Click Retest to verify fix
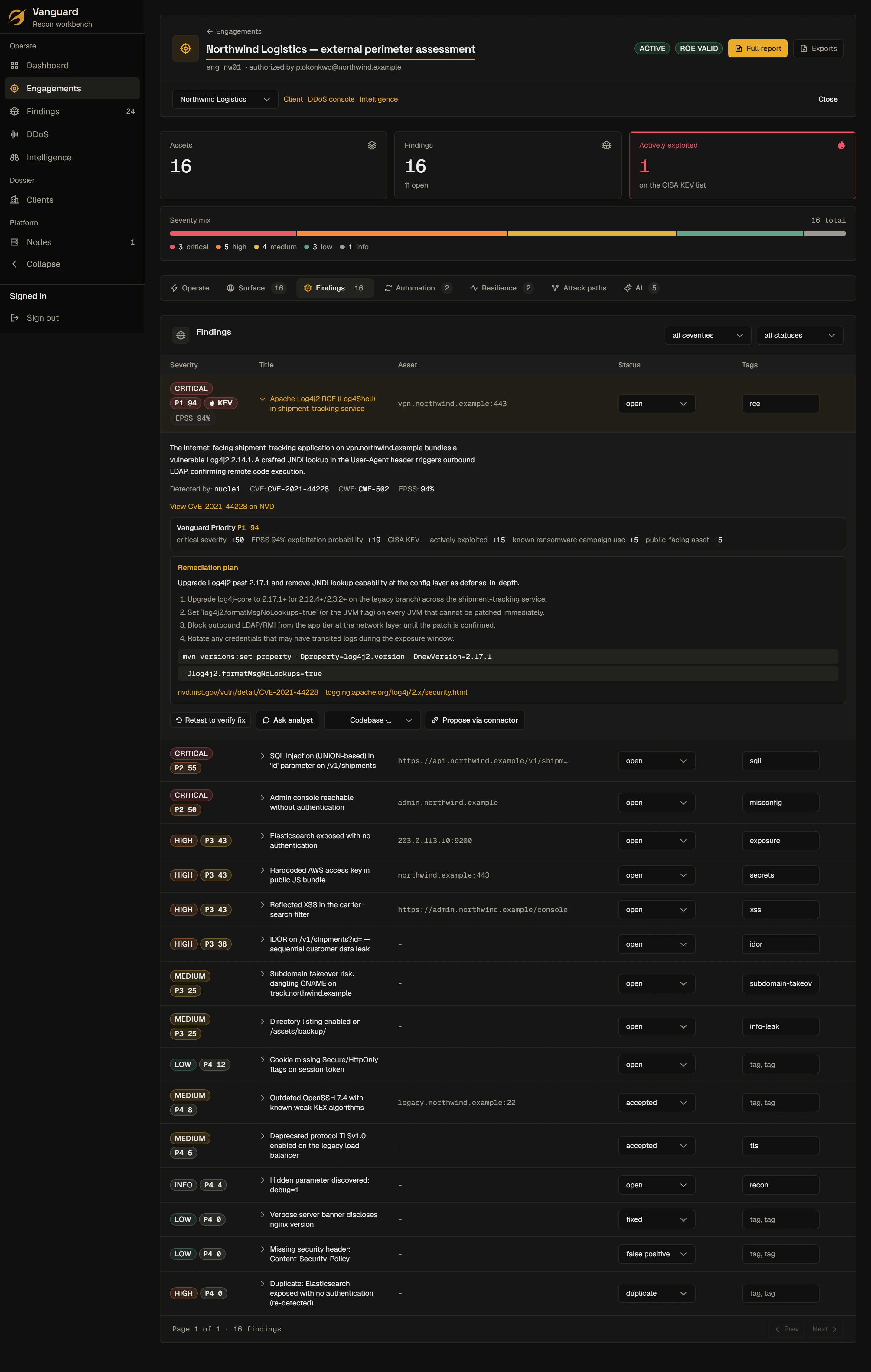 210,720
